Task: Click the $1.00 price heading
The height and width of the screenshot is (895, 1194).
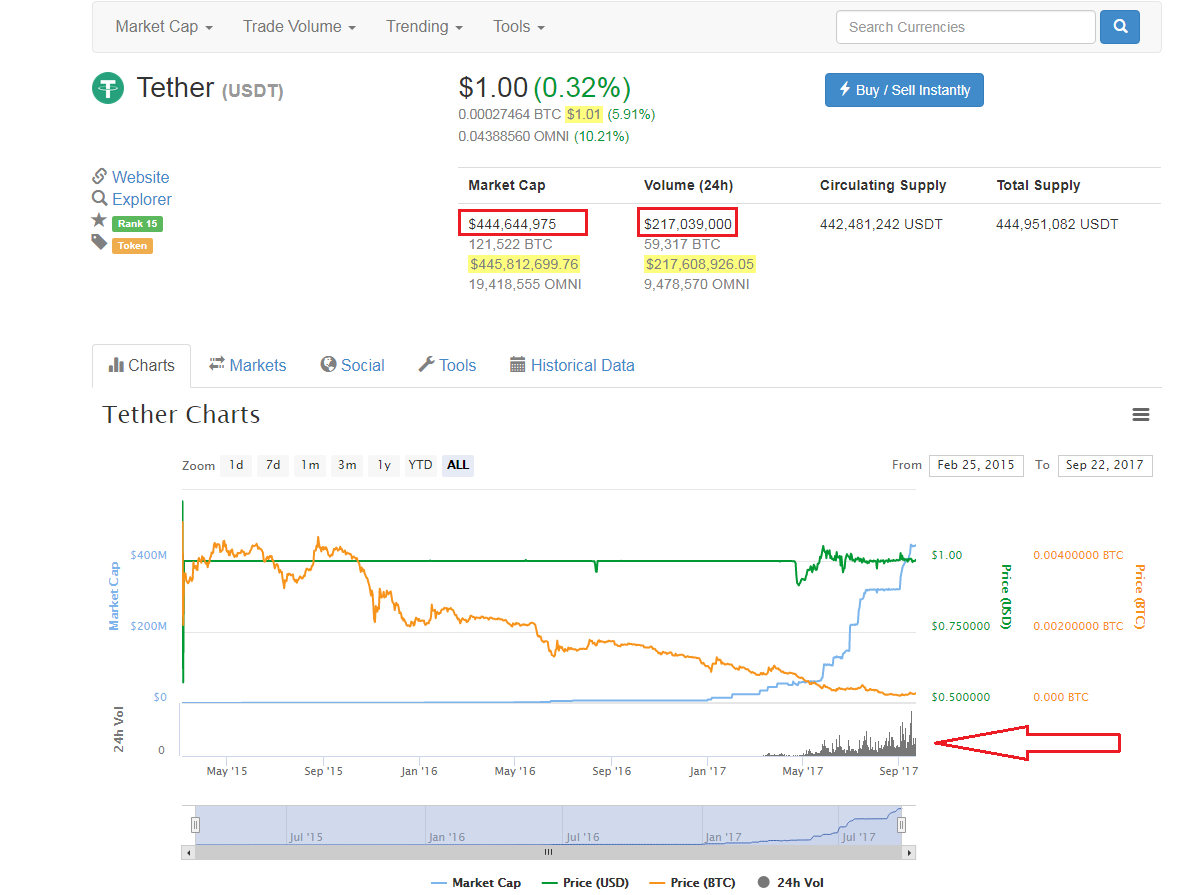Action: (493, 88)
